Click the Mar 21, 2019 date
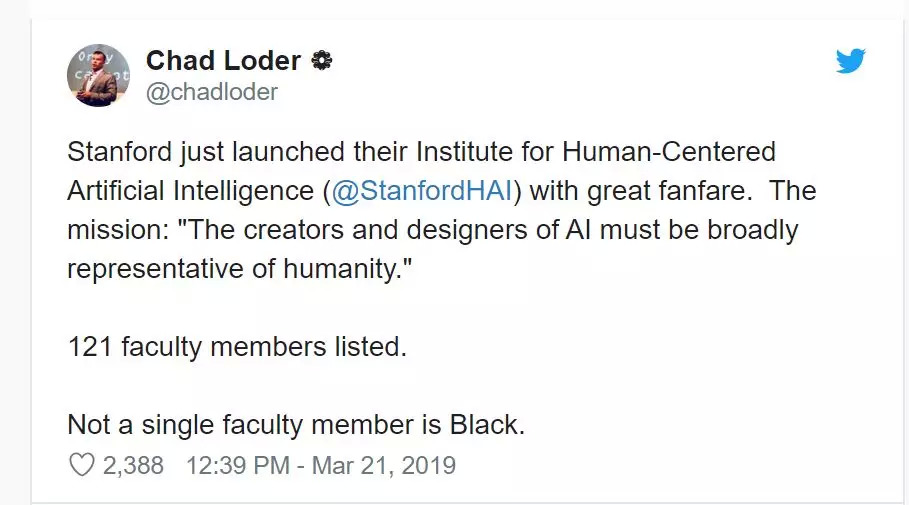Image resolution: width=909 pixels, height=505 pixels. [383, 465]
